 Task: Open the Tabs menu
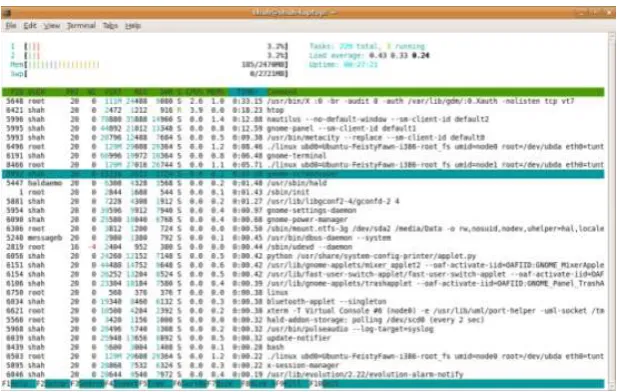click(x=110, y=26)
